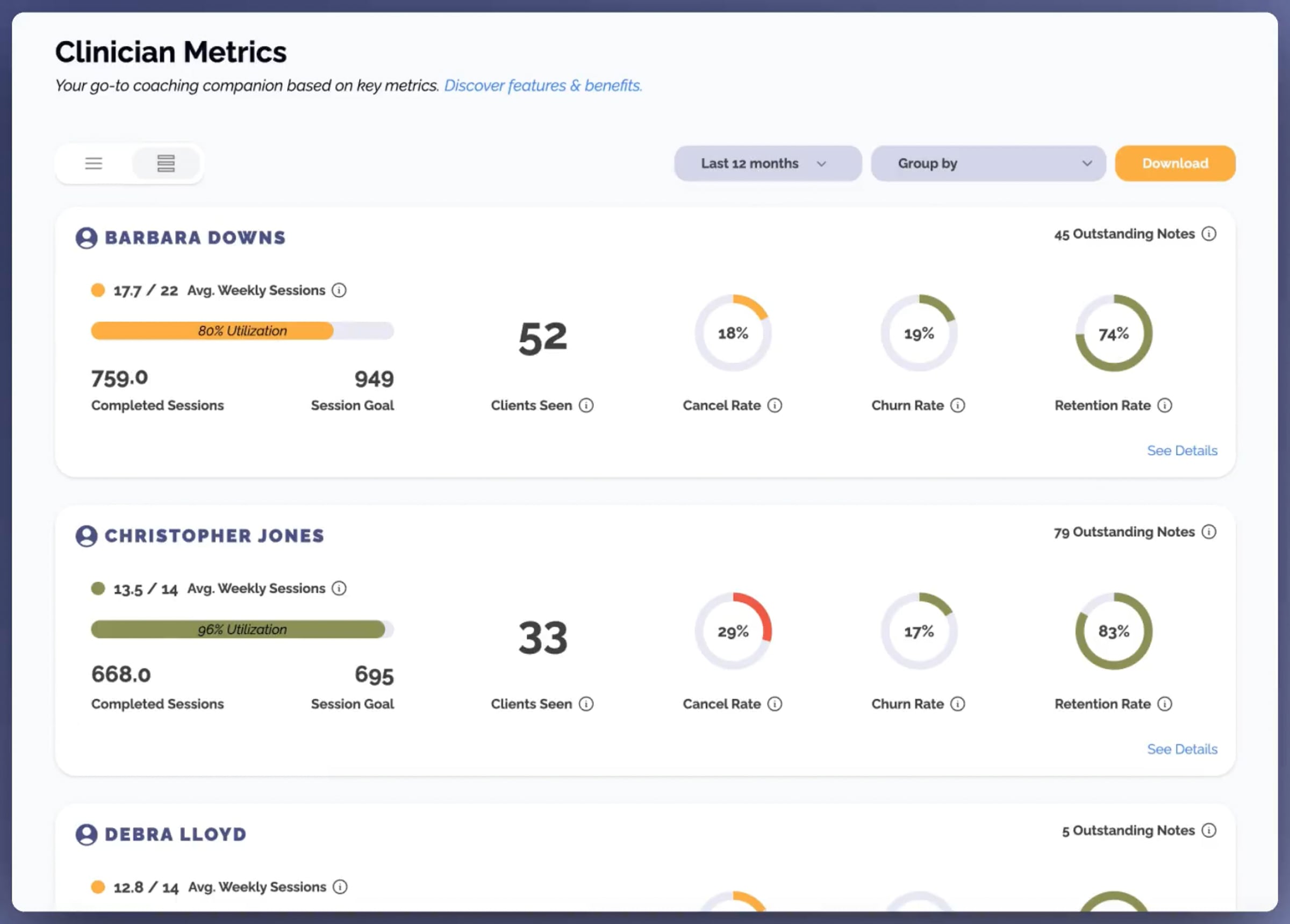Open Discover features & benefits link

click(x=543, y=85)
